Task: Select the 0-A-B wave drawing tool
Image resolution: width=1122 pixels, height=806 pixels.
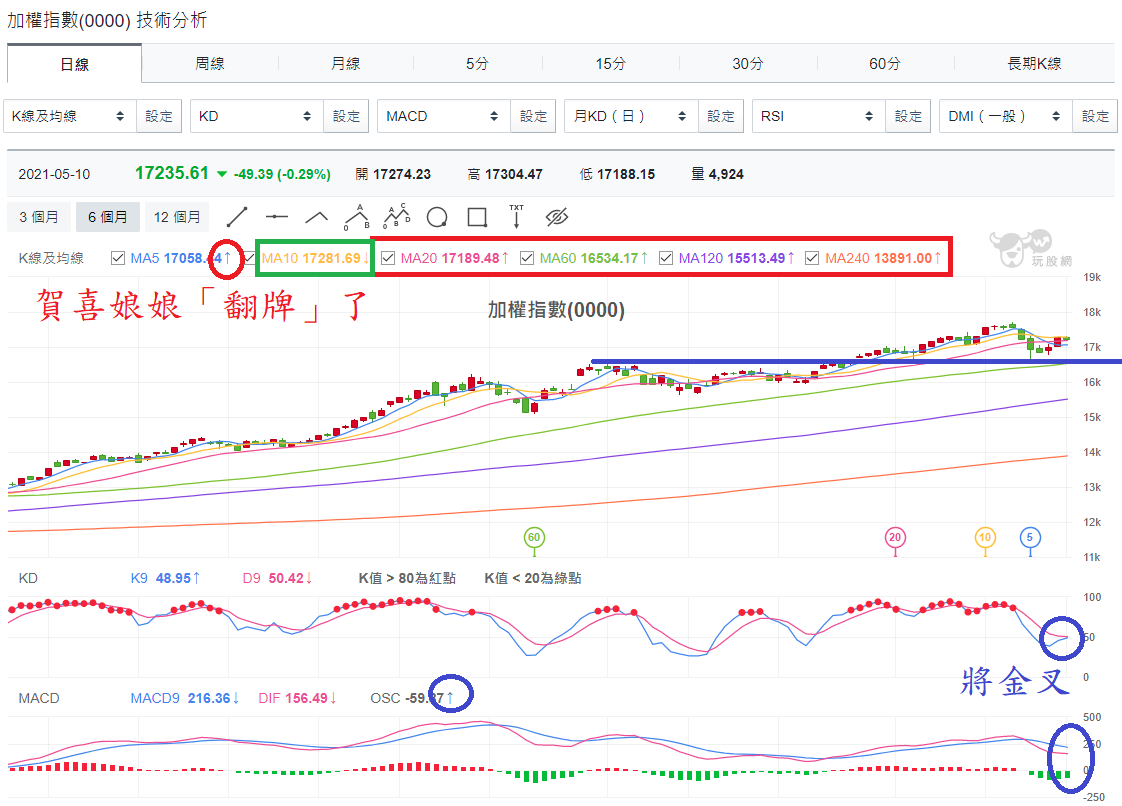Action: pyautogui.click(x=356, y=217)
